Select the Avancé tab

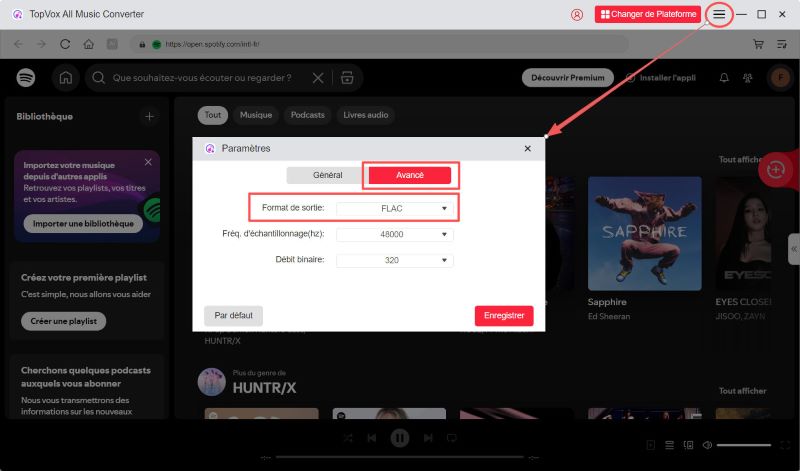point(409,175)
